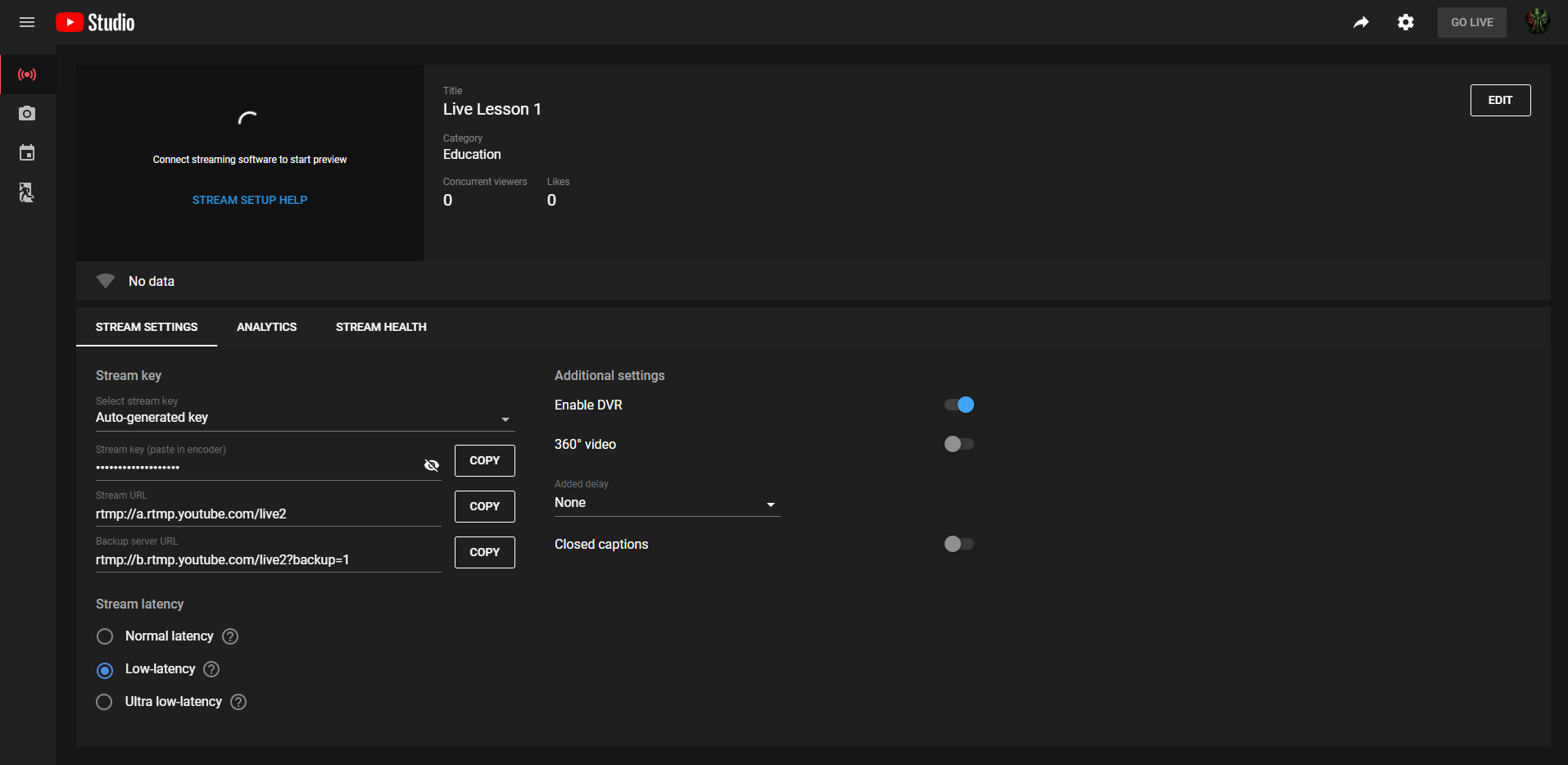Click the Additional settings heading
The height and width of the screenshot is (765, 1568).
pos(610,375)
